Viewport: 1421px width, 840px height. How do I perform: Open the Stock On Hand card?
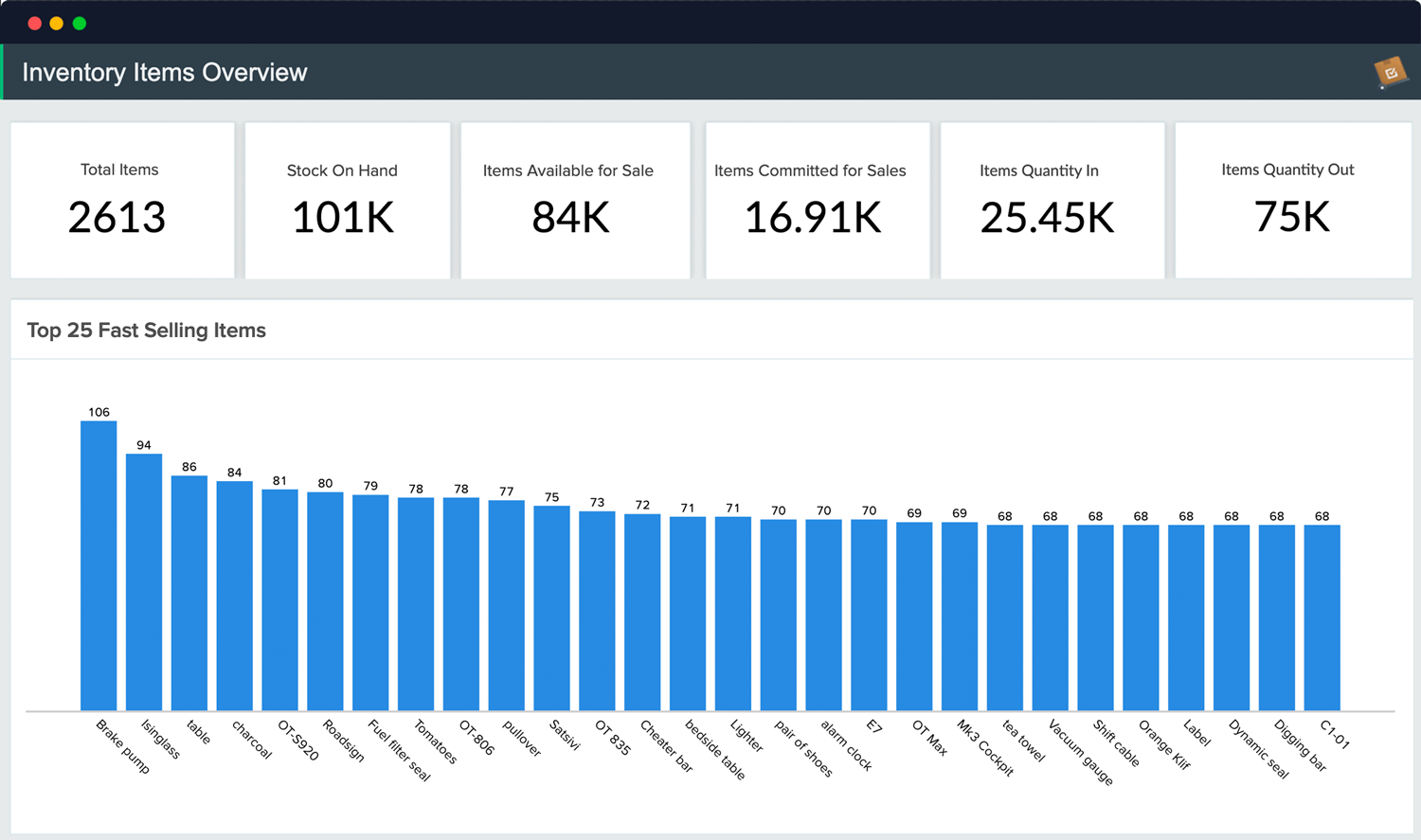click(347, 200)
